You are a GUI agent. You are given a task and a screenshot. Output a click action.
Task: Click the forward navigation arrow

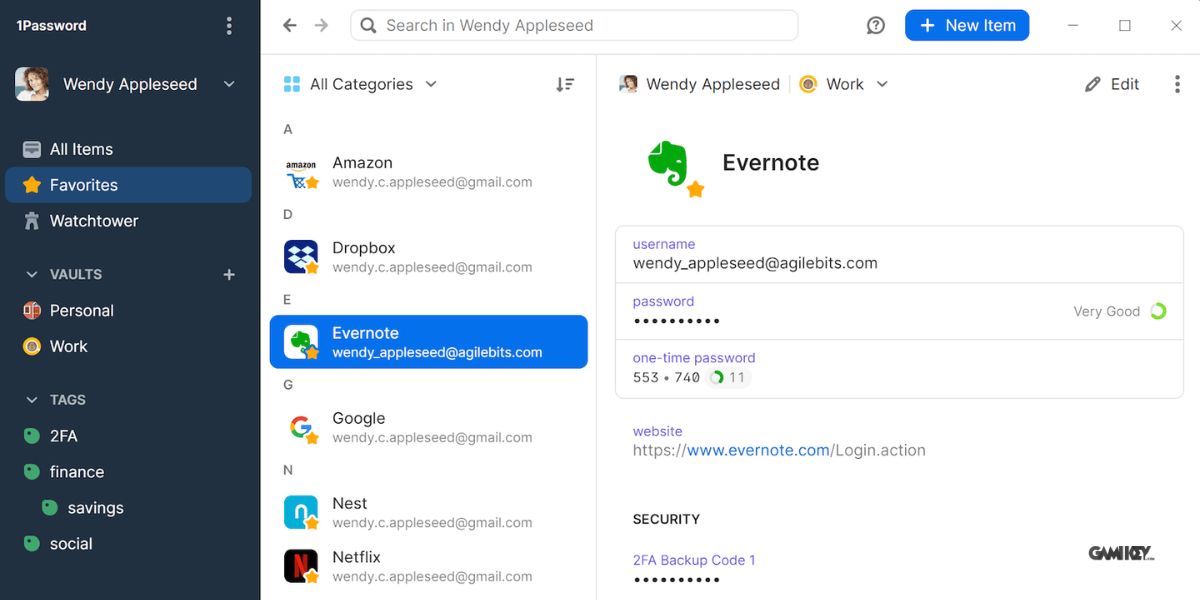pyautogui.click(x=321, y=26)
